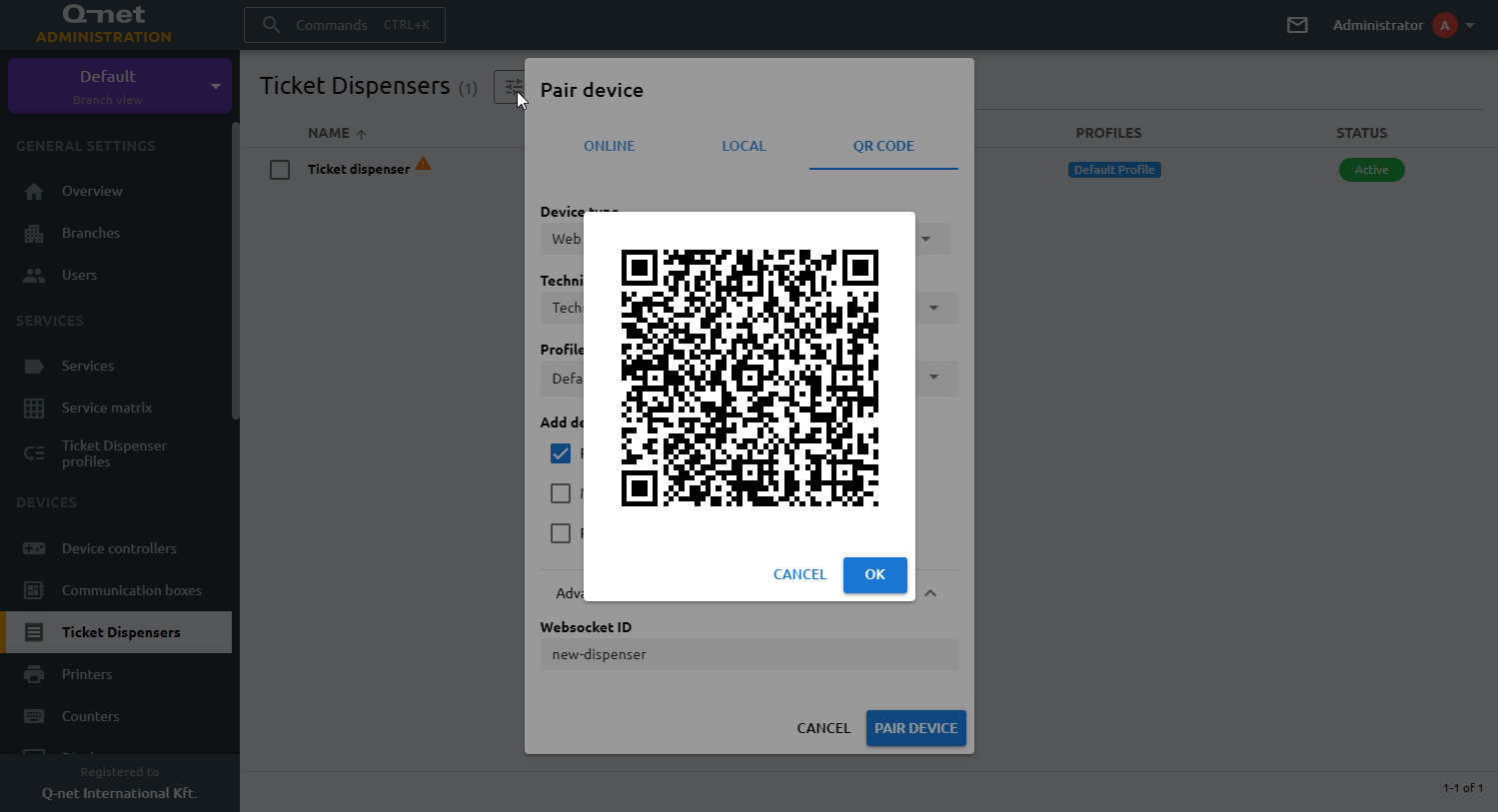Viewport: 1498px width, 812px height.
Task: Click the Counters keyboard icon
Action: pos(34,716)
